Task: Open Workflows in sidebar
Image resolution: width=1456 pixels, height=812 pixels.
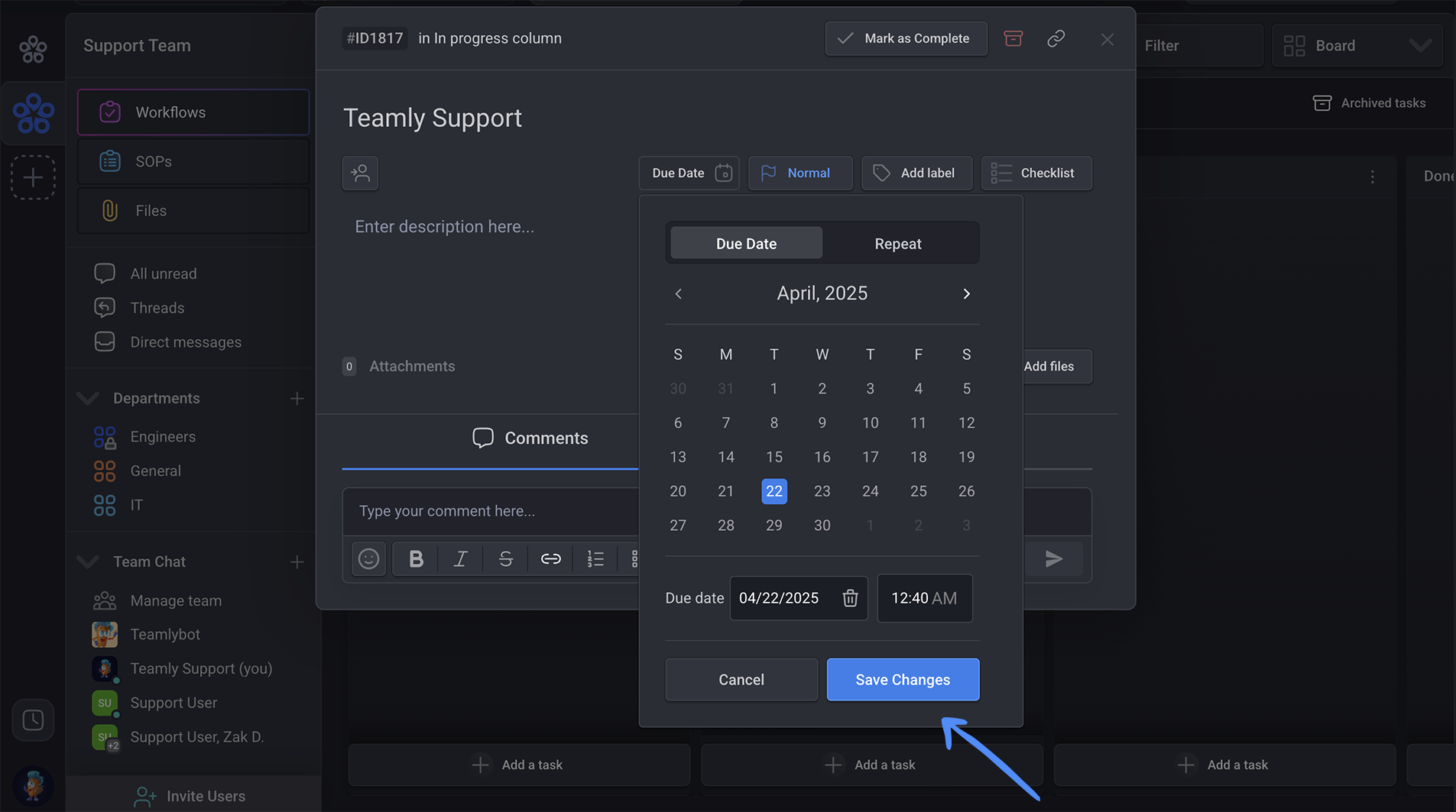Action: pyautogui.click(x=193, y=112)
